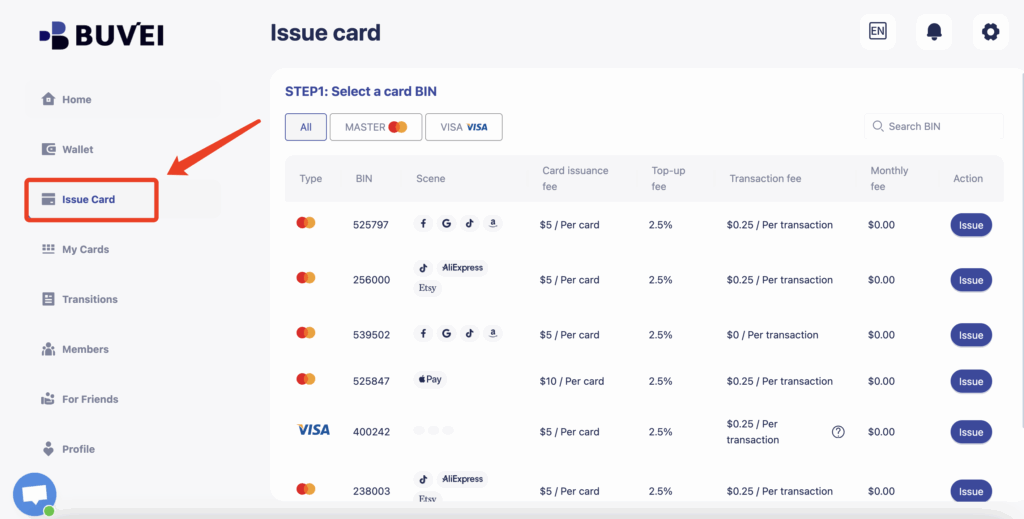Filter card BINs by VISA
This screenshot has width=1024, height=519.
[463, 127]
